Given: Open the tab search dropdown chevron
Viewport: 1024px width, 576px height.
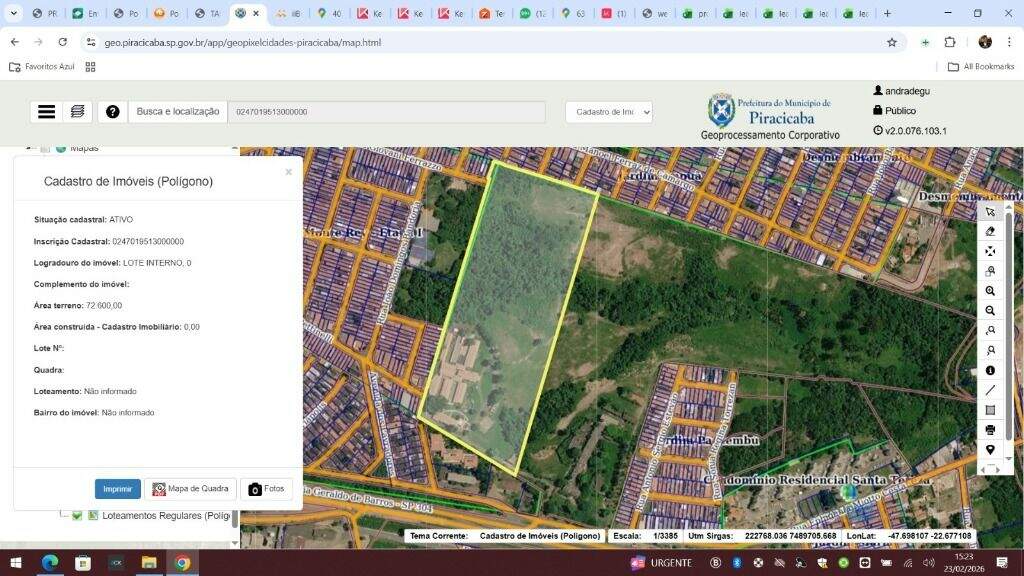Looking at the screenshot, I should [x=13, y=13].
